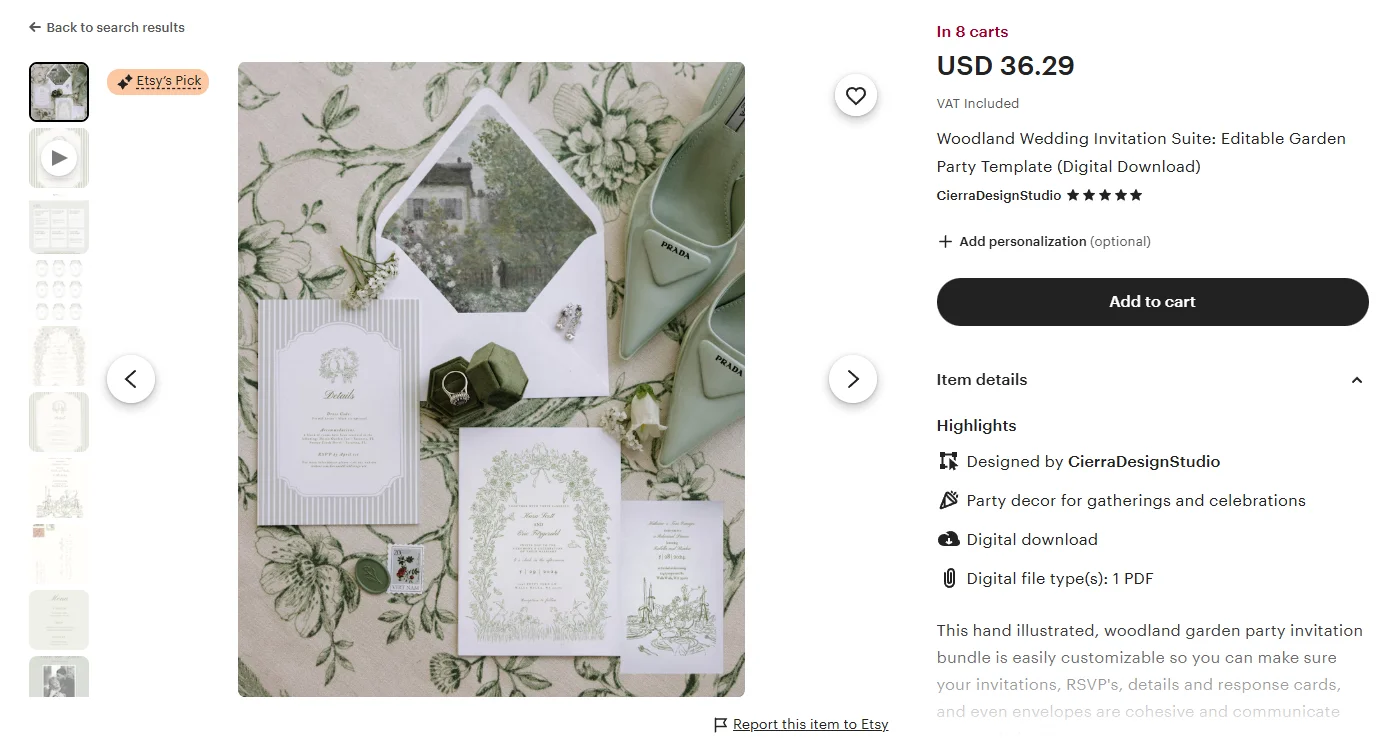The image size is (1397, 740).
Task: Open the CierraDesignStudio shop name link
Action: (x=998, y=196)
